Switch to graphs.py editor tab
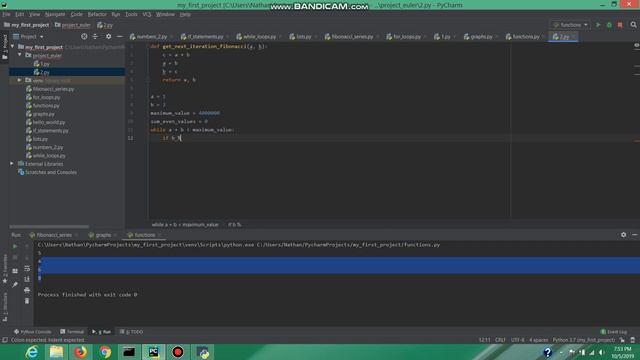640x360 pixels. (481, 37)
